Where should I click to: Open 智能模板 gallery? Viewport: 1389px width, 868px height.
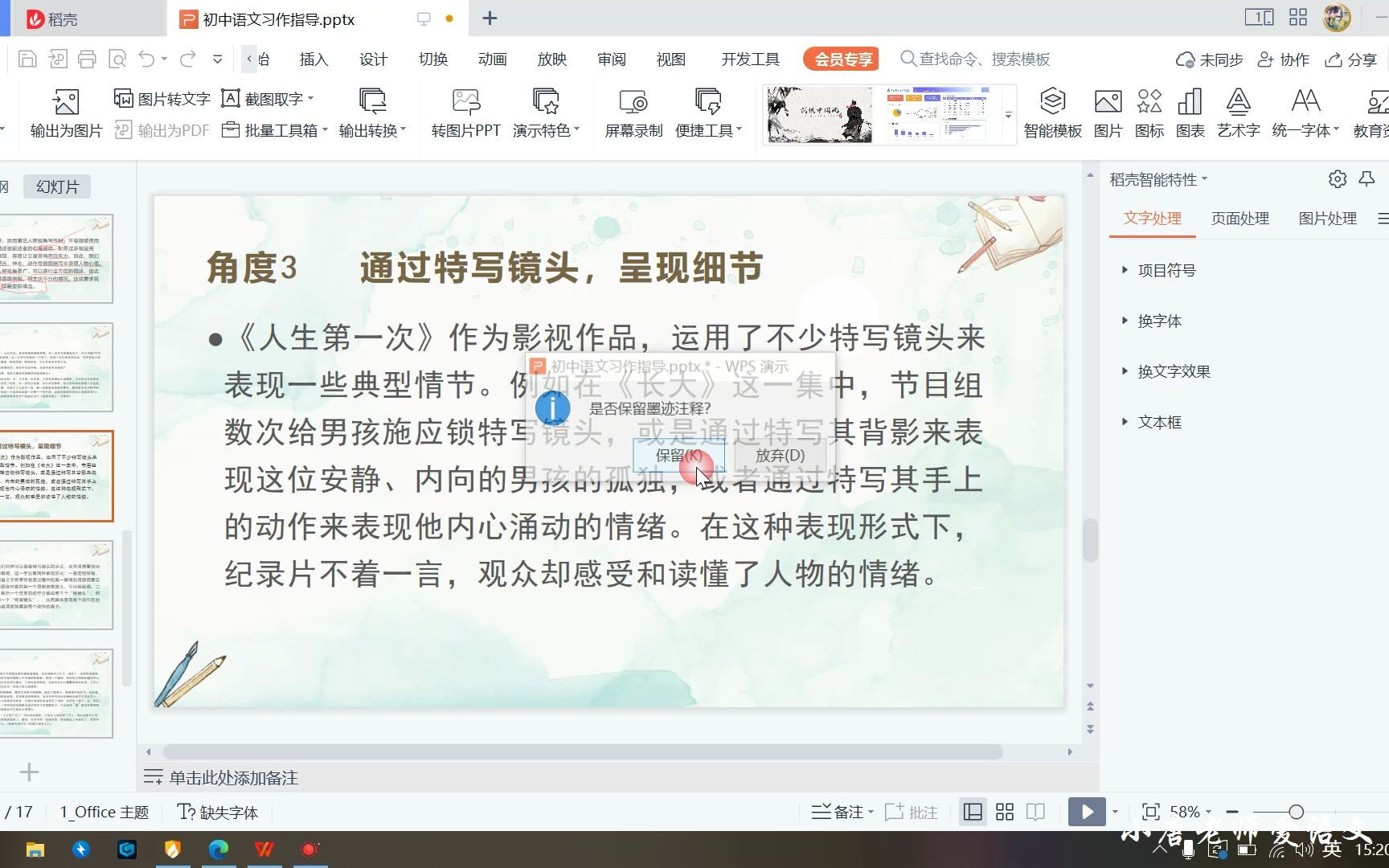tap(1052, 114)
